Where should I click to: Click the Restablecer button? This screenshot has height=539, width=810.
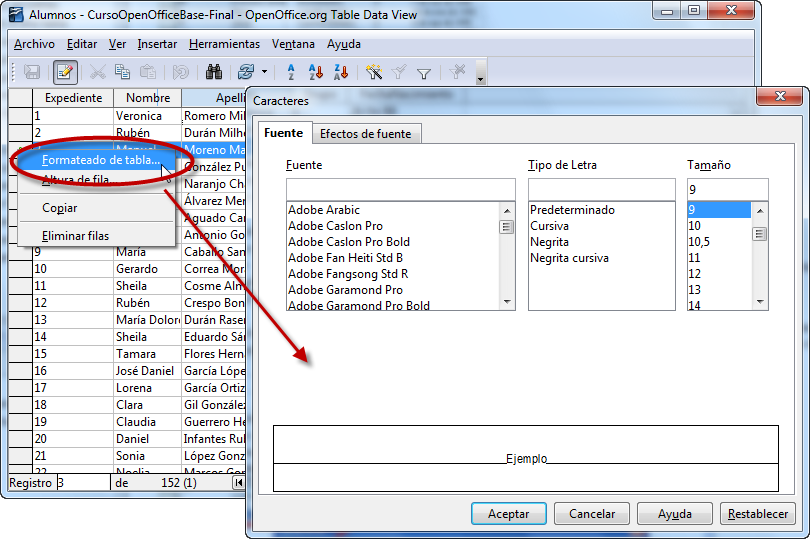[x=758, y=514]
